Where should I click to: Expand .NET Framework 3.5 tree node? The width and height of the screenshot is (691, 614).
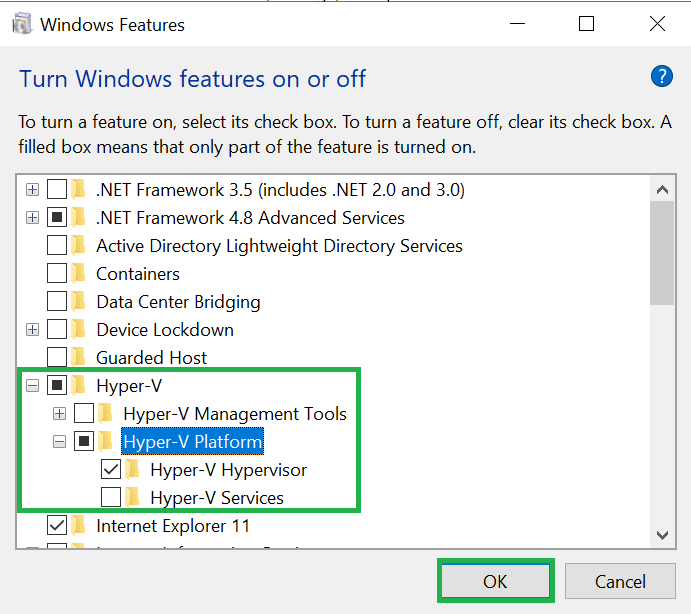(x=33, y=190)
